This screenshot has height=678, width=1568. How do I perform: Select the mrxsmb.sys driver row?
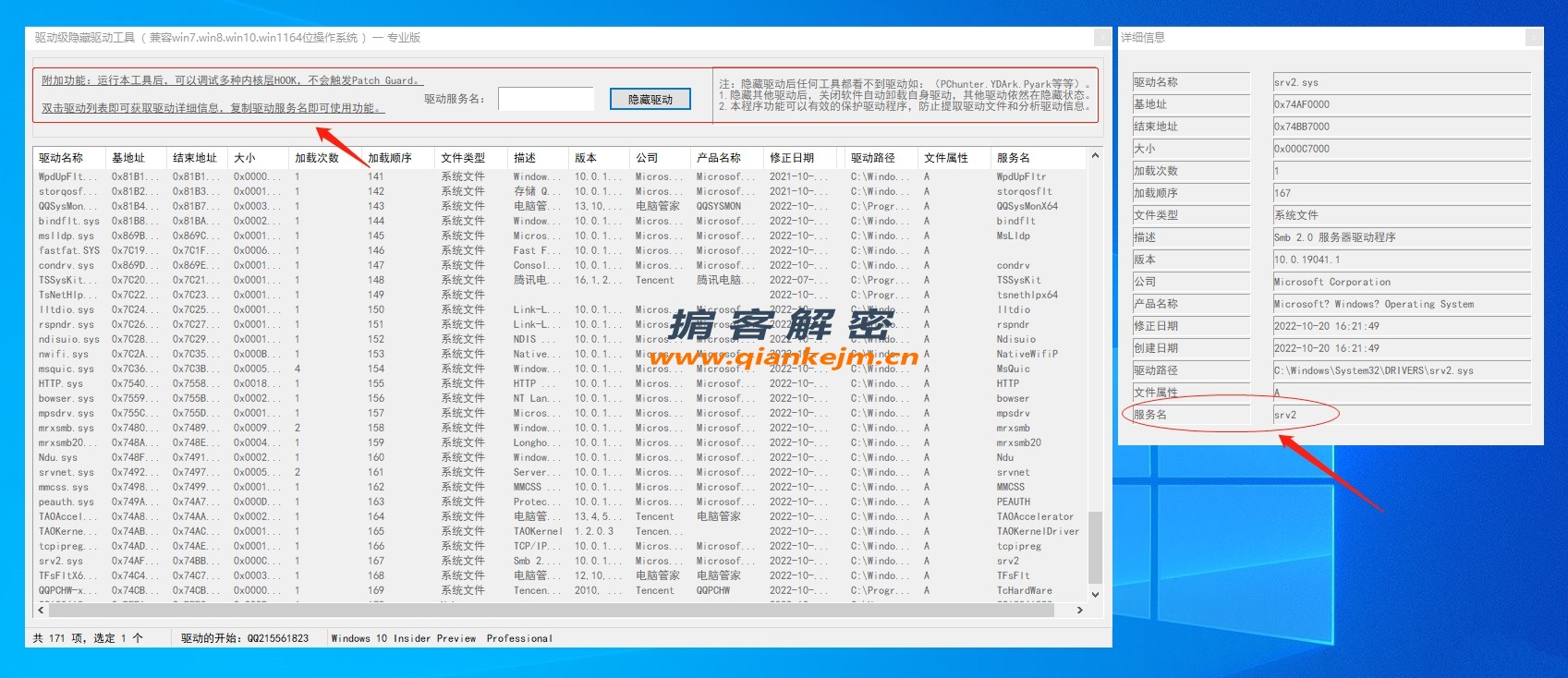[x=561, y=428]
